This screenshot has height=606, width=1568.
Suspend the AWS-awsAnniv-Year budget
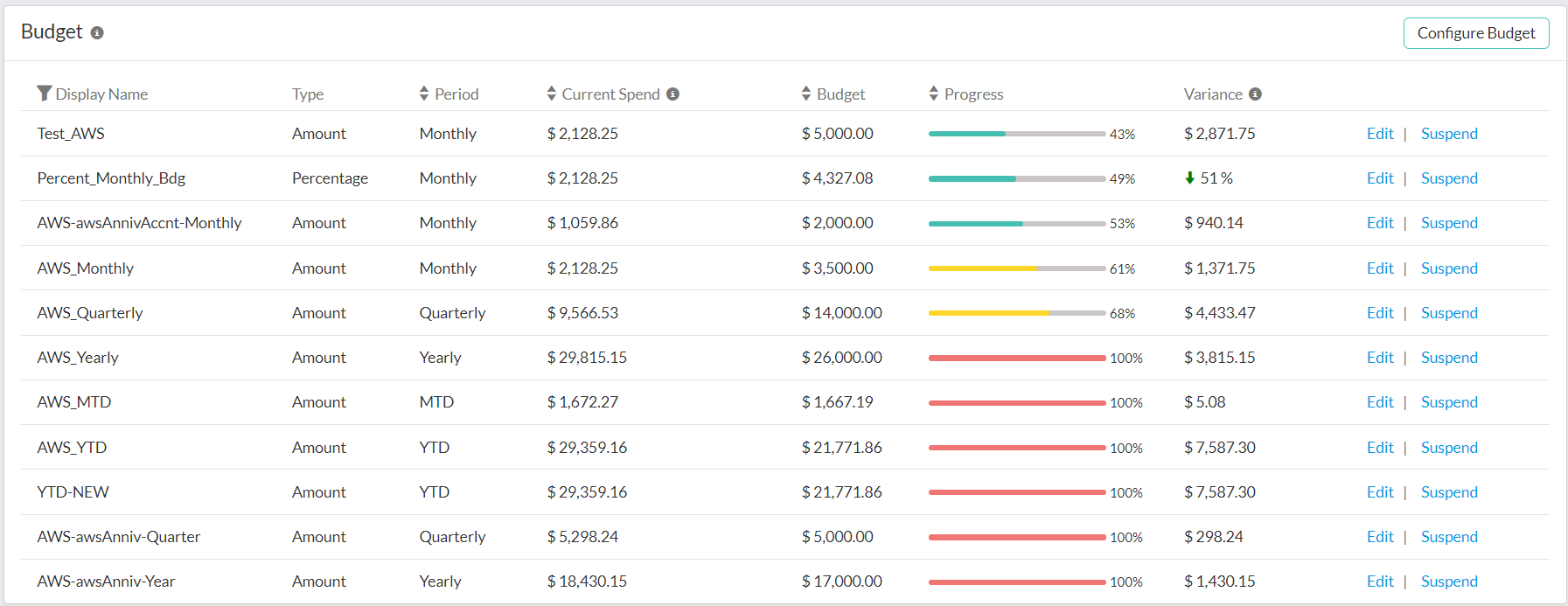coord(1448,582)
